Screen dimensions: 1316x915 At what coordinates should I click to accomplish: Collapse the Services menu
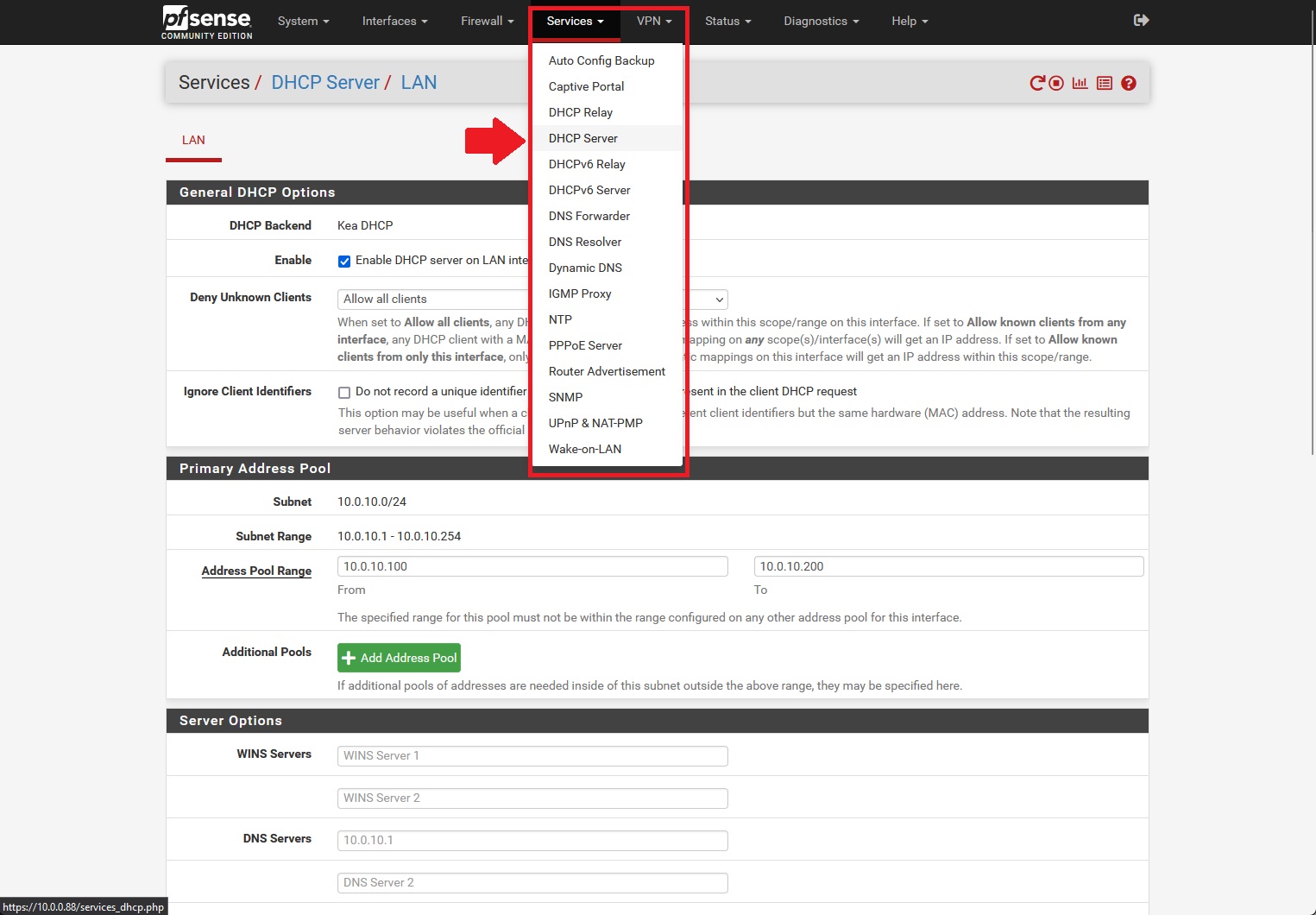[x=575, y=21]
